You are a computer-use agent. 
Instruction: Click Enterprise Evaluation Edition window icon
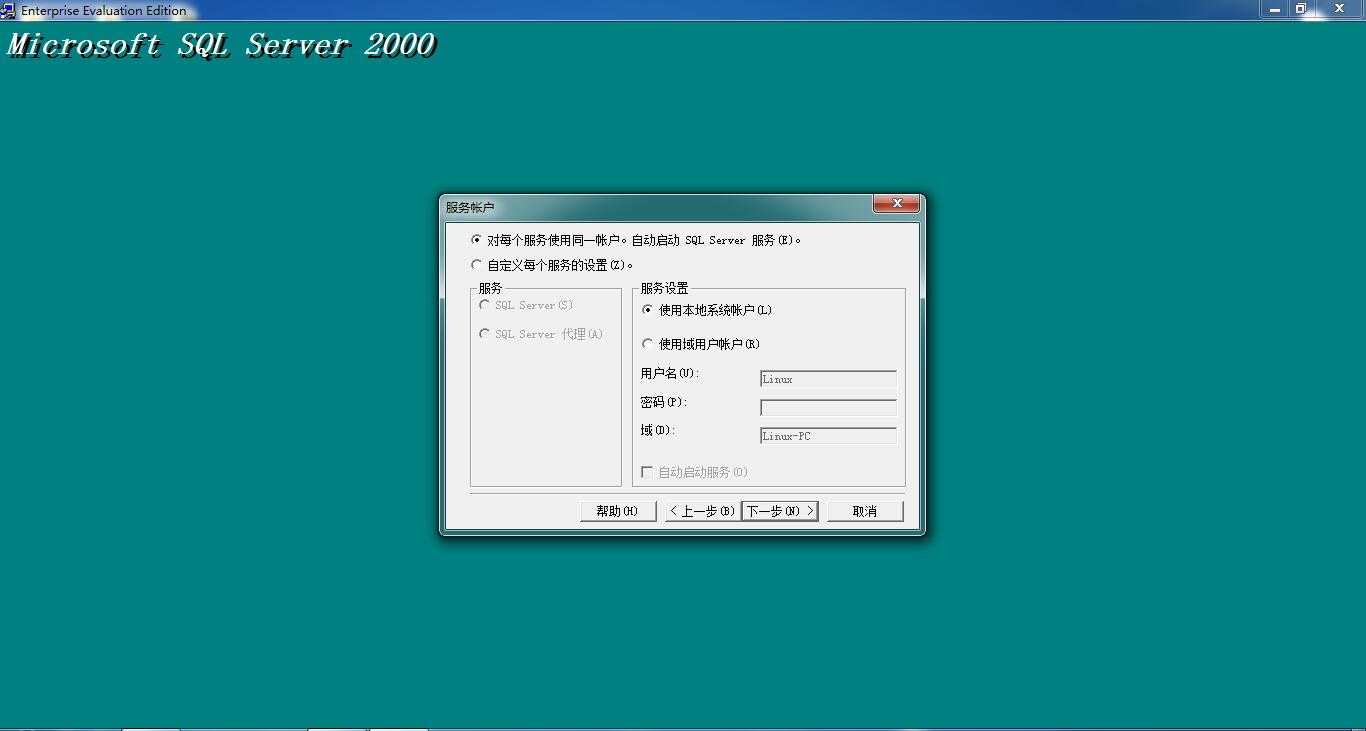click(x=8, y=11)
